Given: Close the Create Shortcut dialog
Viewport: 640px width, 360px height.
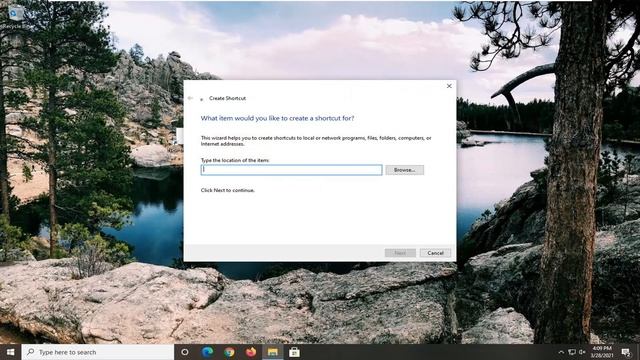Looking at the screenshot, I should click(449, 86).
